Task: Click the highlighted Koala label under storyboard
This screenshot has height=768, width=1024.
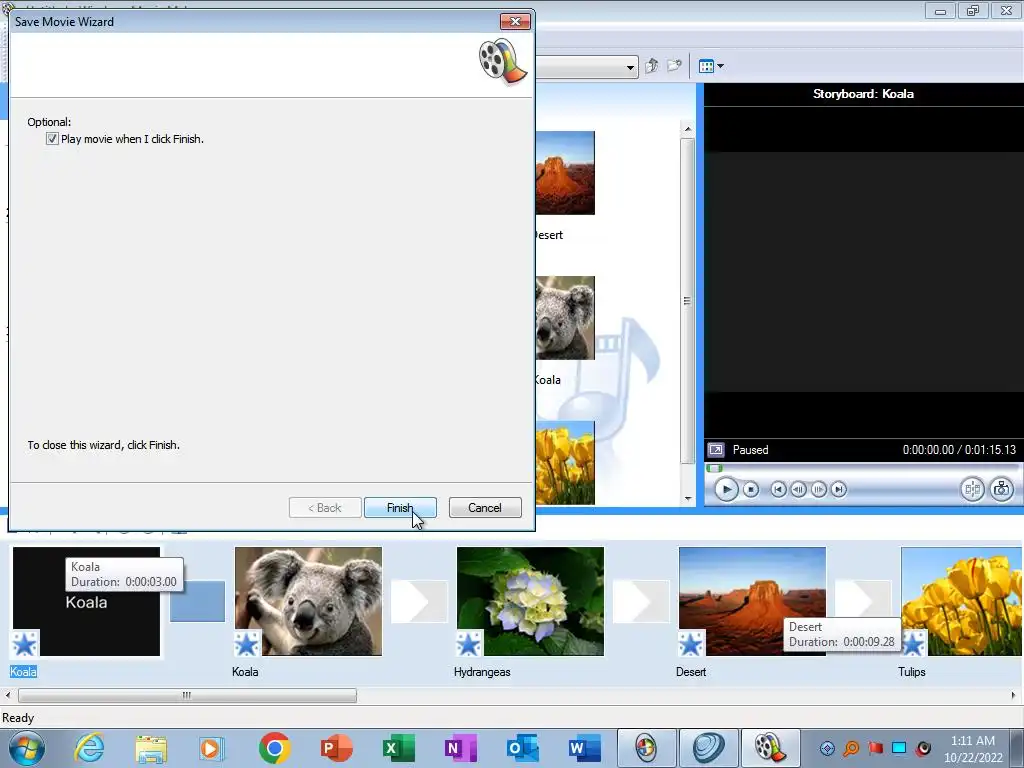Action: click(24, 671)
